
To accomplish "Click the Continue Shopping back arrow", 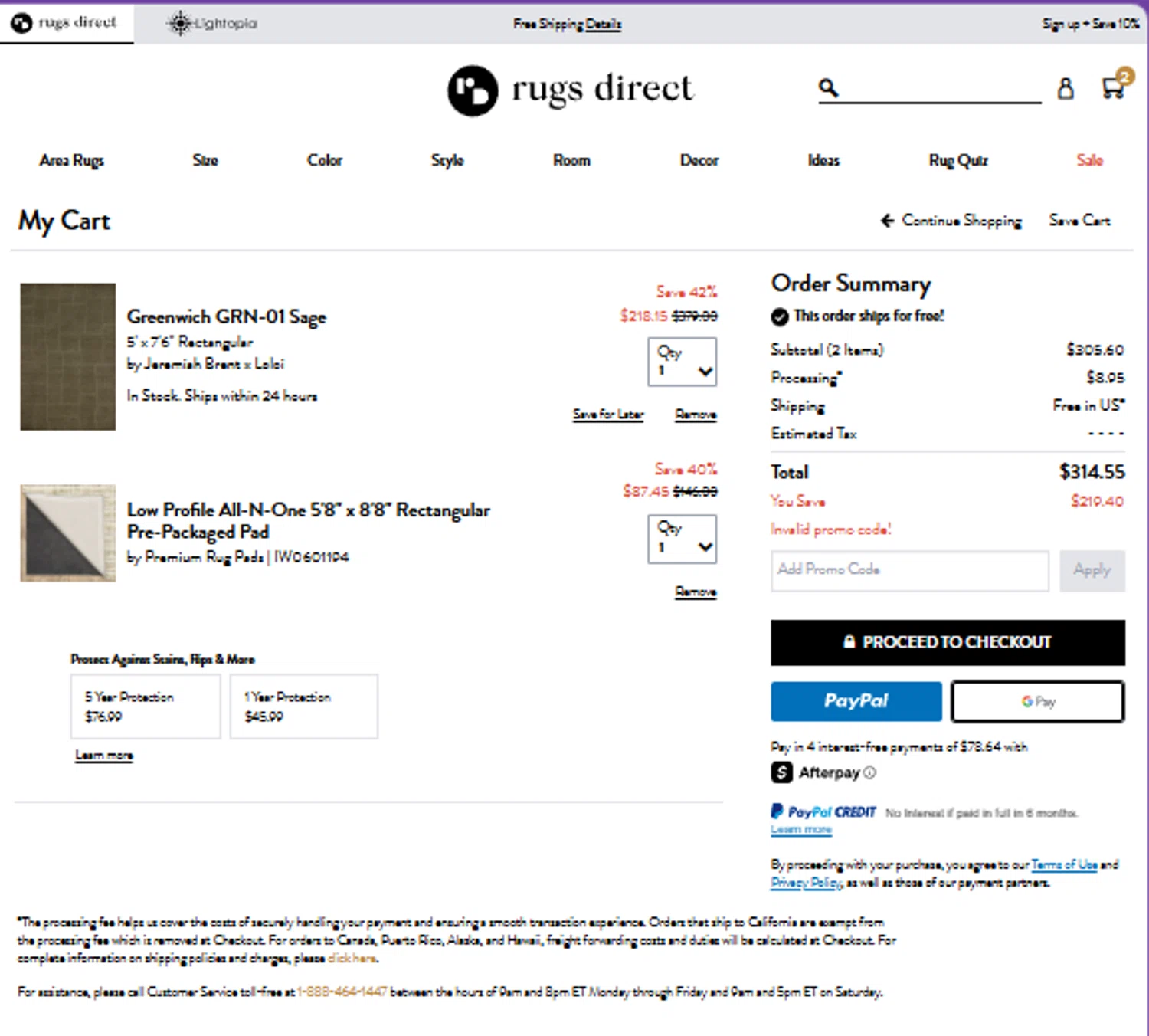I will coord(888,221).
